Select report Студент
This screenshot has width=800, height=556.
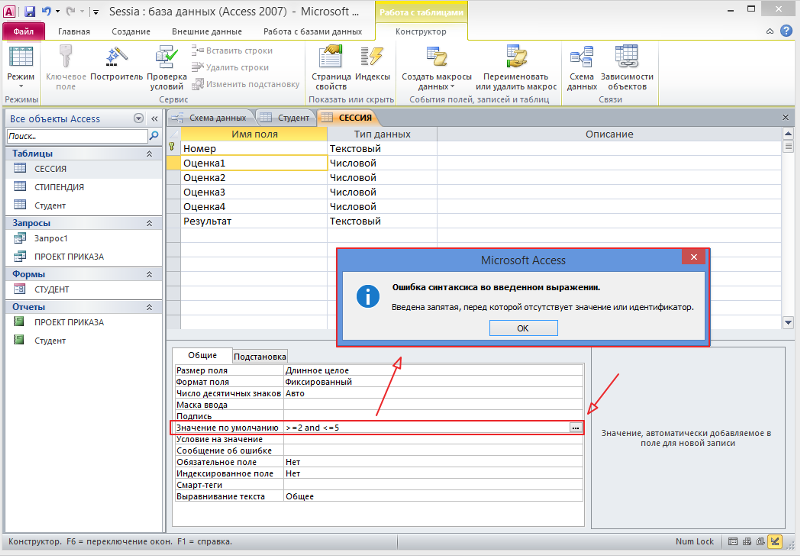(x=84, y=341)
